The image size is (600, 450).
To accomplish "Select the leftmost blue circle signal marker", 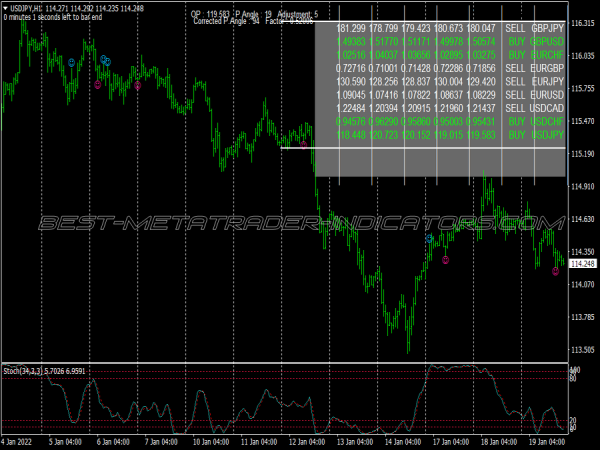I will [71, 62].
